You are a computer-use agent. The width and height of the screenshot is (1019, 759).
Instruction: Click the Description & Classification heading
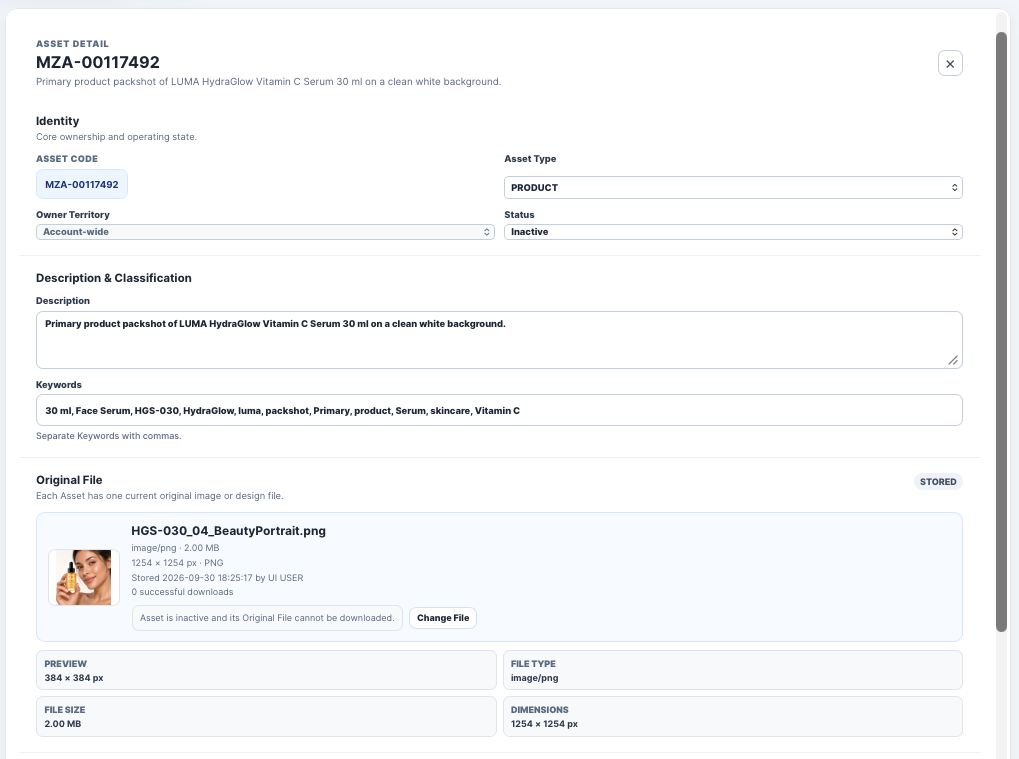coord(114,278)
